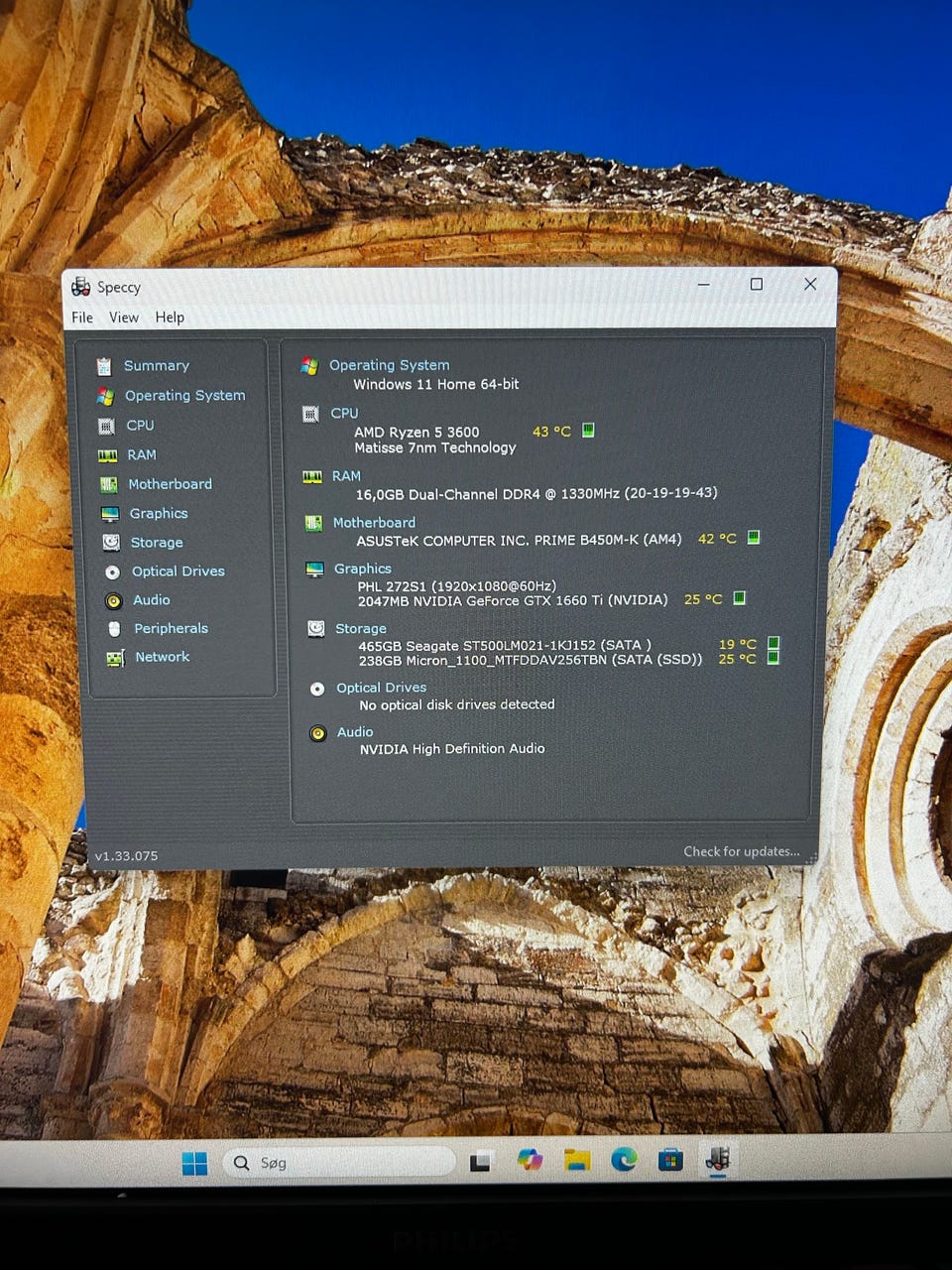Click the CPU chip sidebar icon

(106, 426)
